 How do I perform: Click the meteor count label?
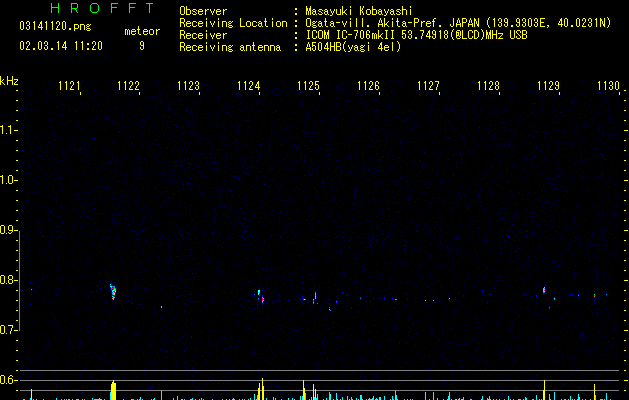coord(142,31)
